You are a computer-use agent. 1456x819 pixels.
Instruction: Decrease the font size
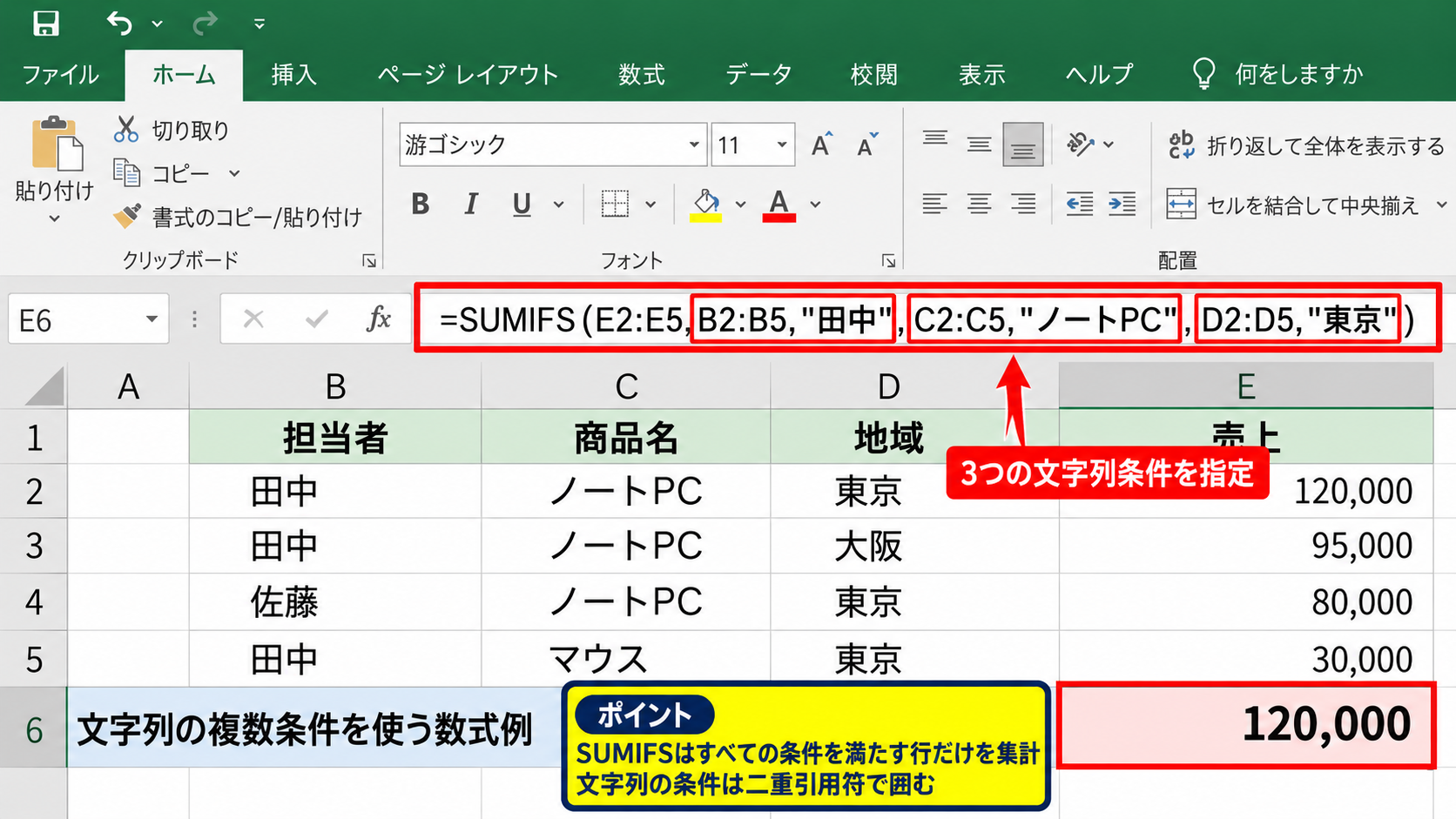click(x=866, y=144)
